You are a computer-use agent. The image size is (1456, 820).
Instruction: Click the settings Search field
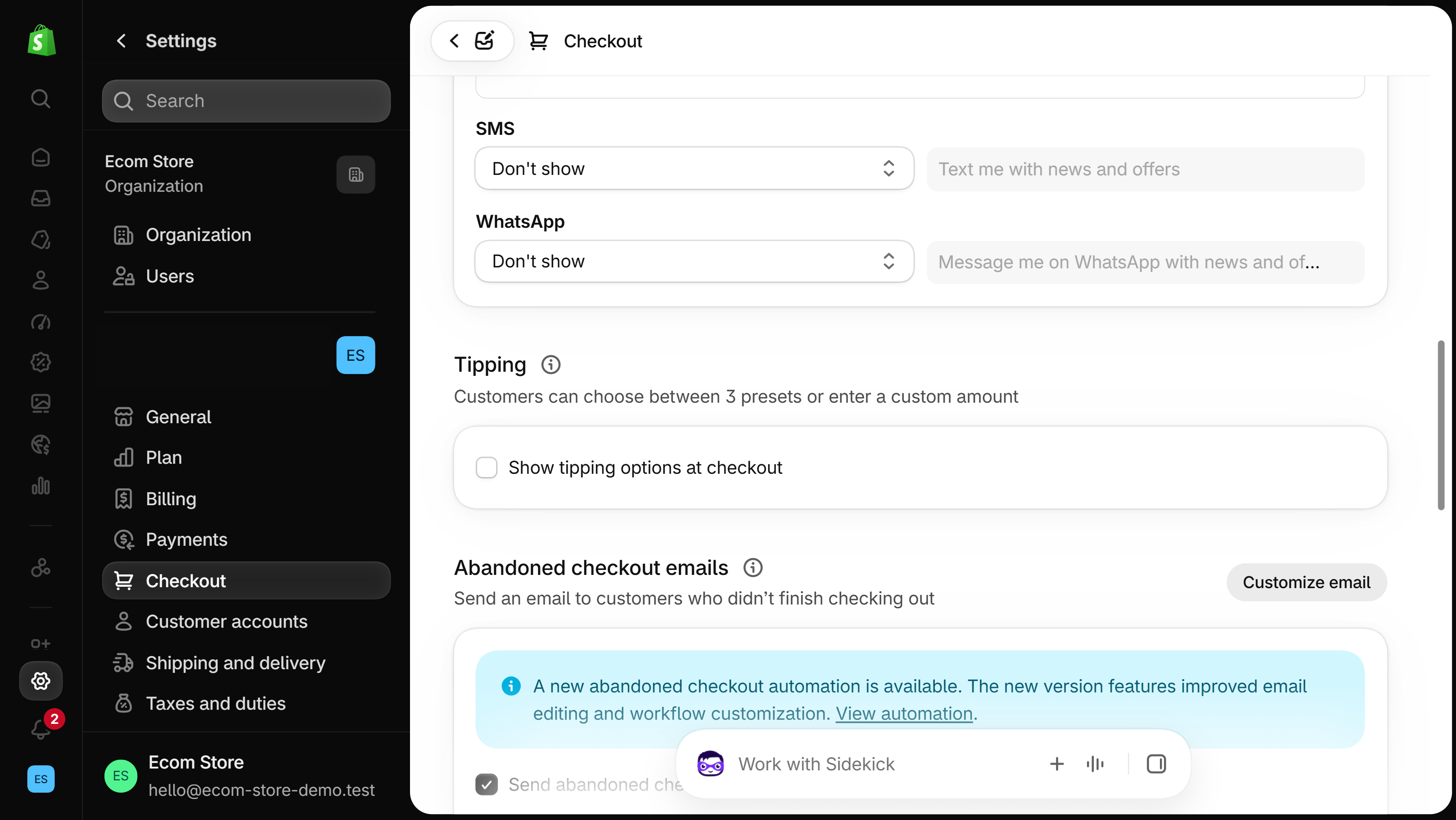(246, 101)
